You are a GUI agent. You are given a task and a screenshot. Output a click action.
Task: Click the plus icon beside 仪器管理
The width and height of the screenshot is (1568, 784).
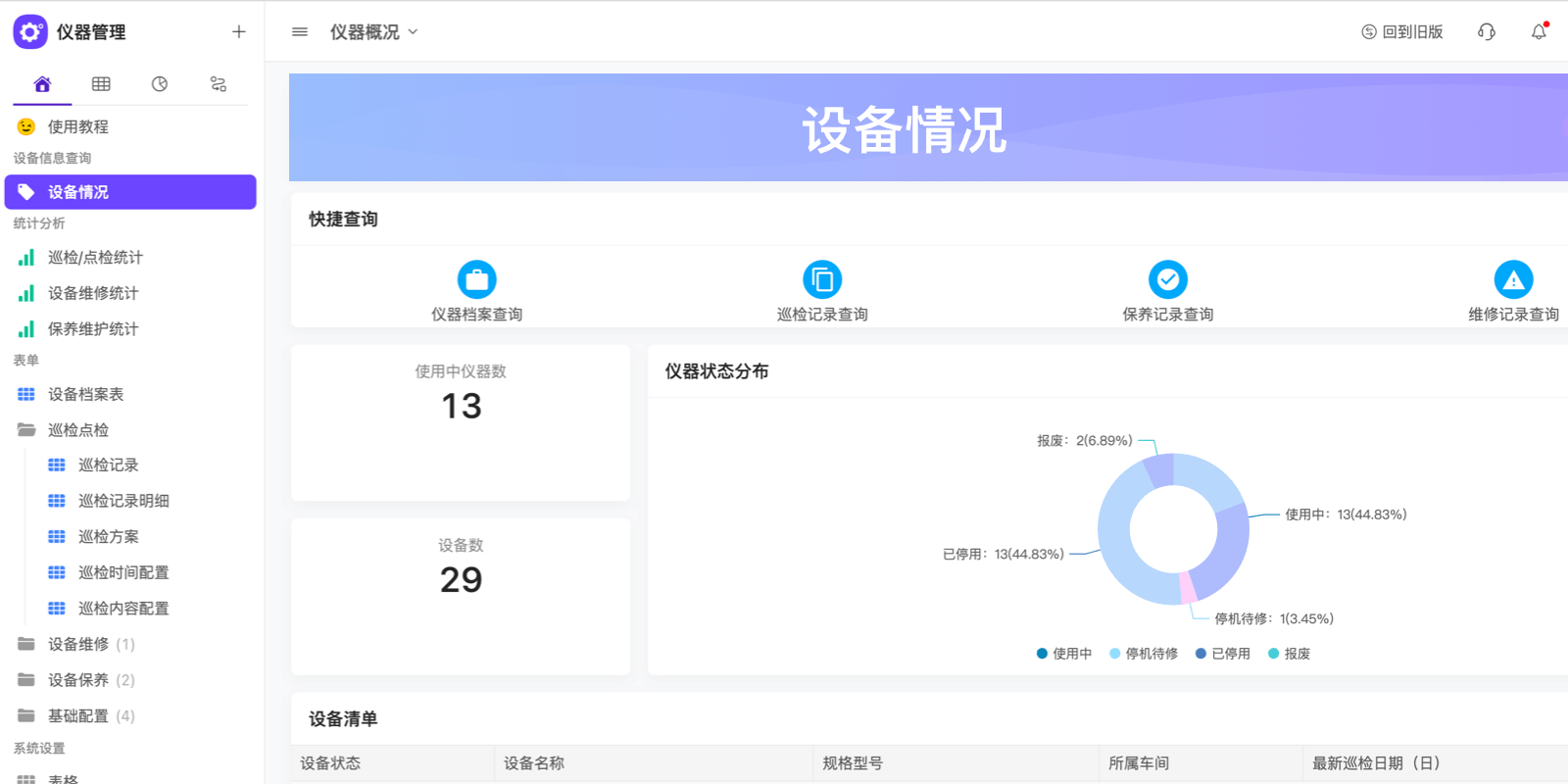click(238, 32)
